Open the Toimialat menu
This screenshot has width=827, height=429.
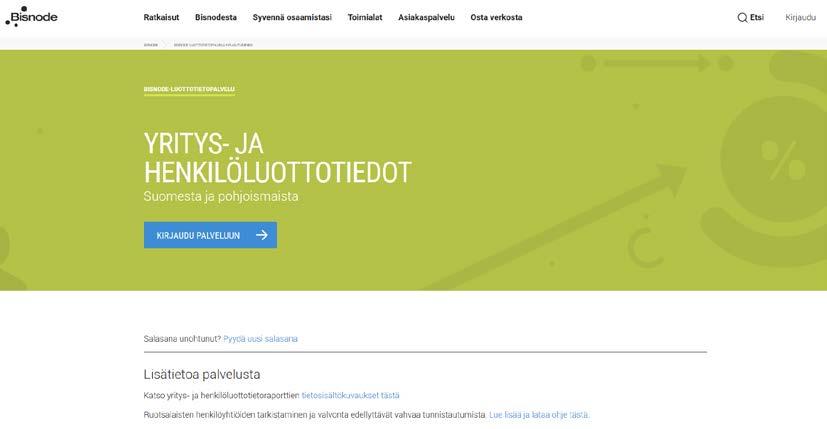(365, 17)
